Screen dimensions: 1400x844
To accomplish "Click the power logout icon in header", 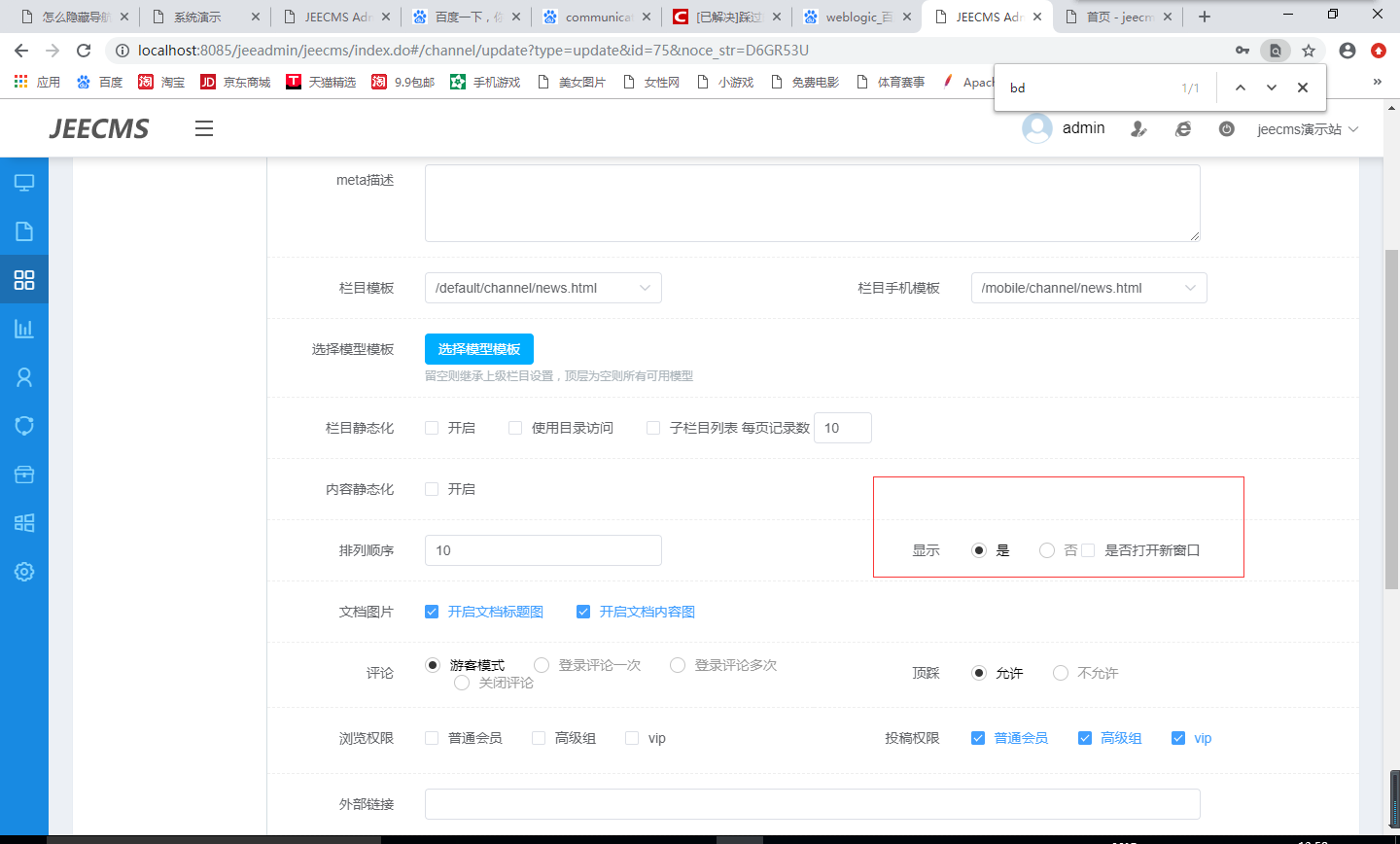I will point(1226,128).
